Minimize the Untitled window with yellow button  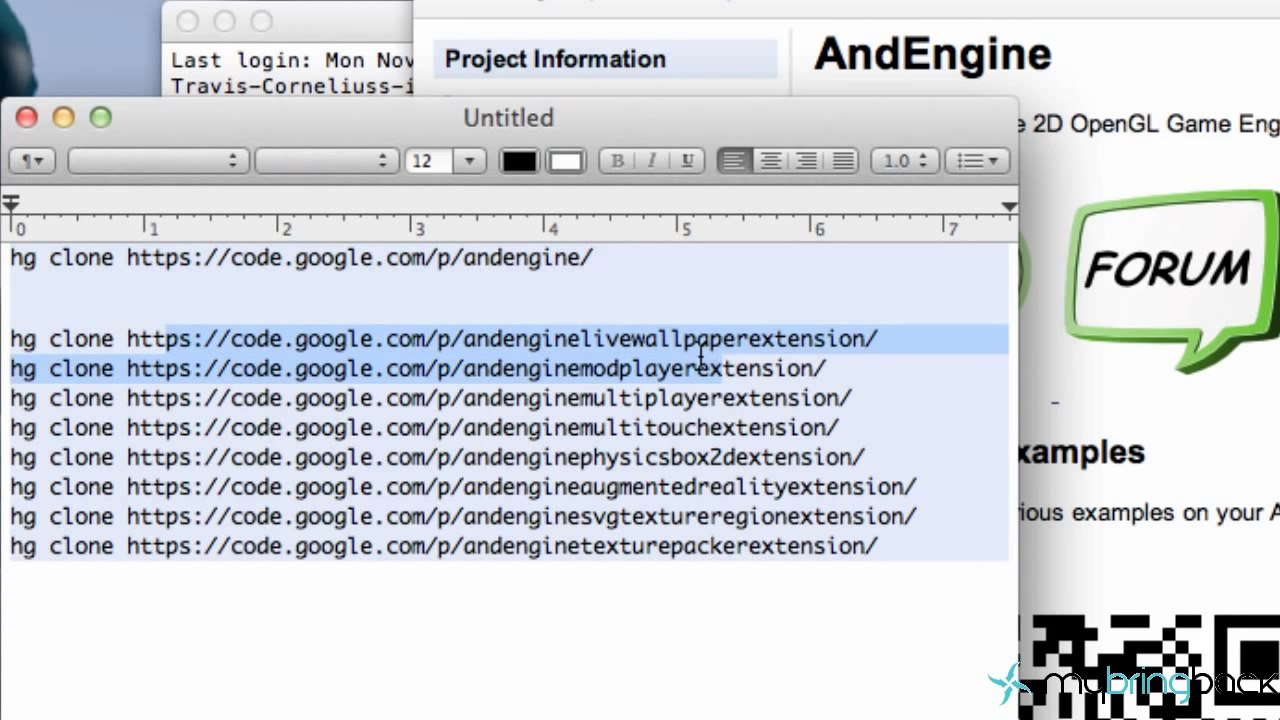tap(64, 118)
